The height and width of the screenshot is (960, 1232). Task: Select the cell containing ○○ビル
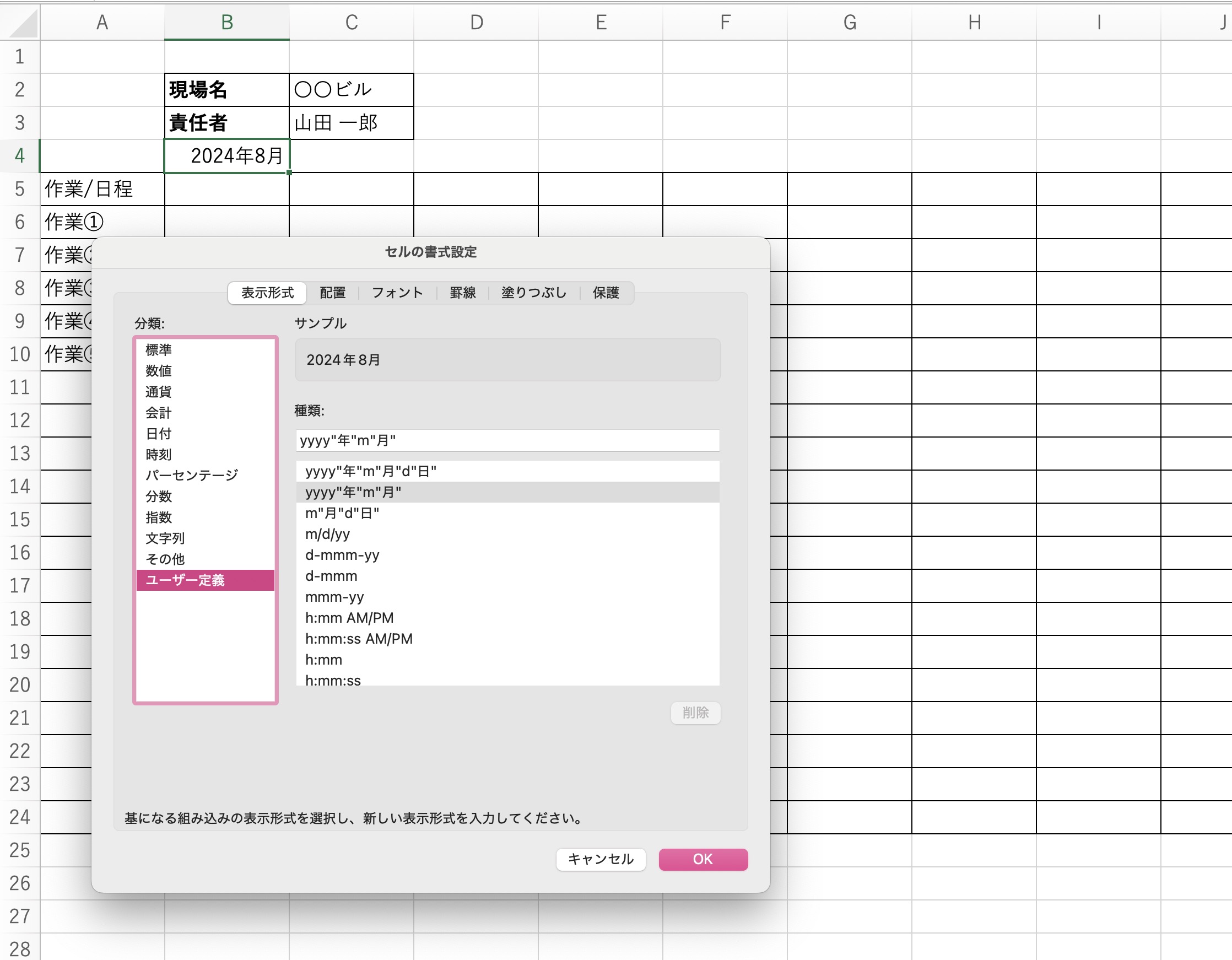click(x=352, y=90)
